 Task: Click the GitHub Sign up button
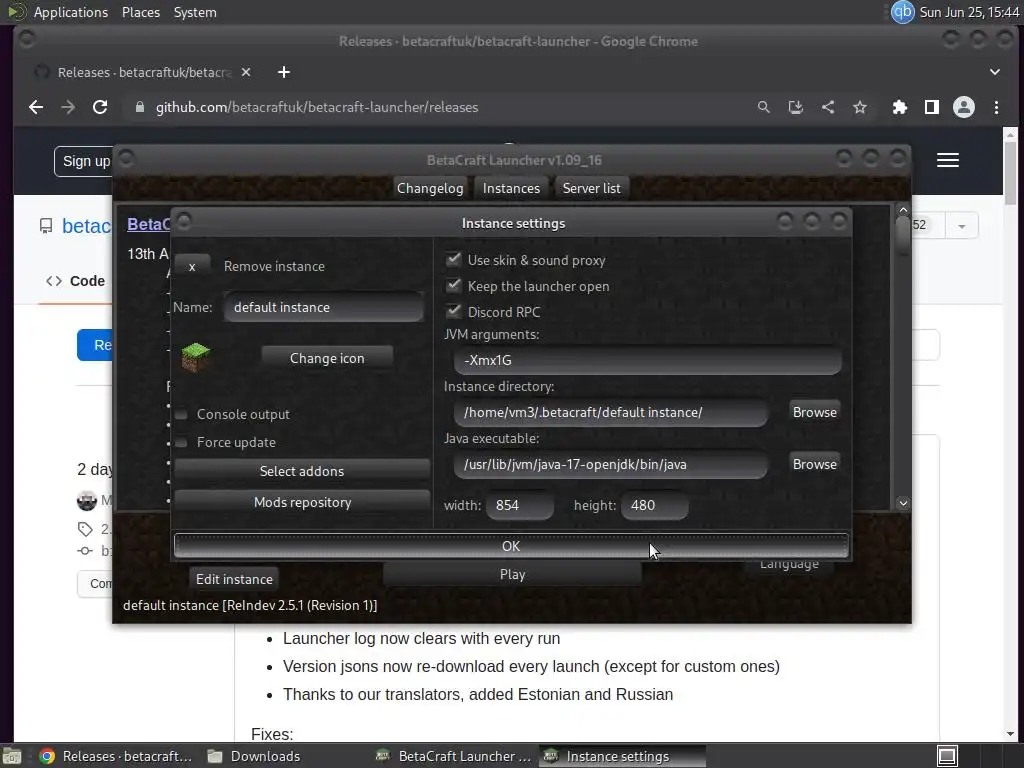tap(85, 161)
